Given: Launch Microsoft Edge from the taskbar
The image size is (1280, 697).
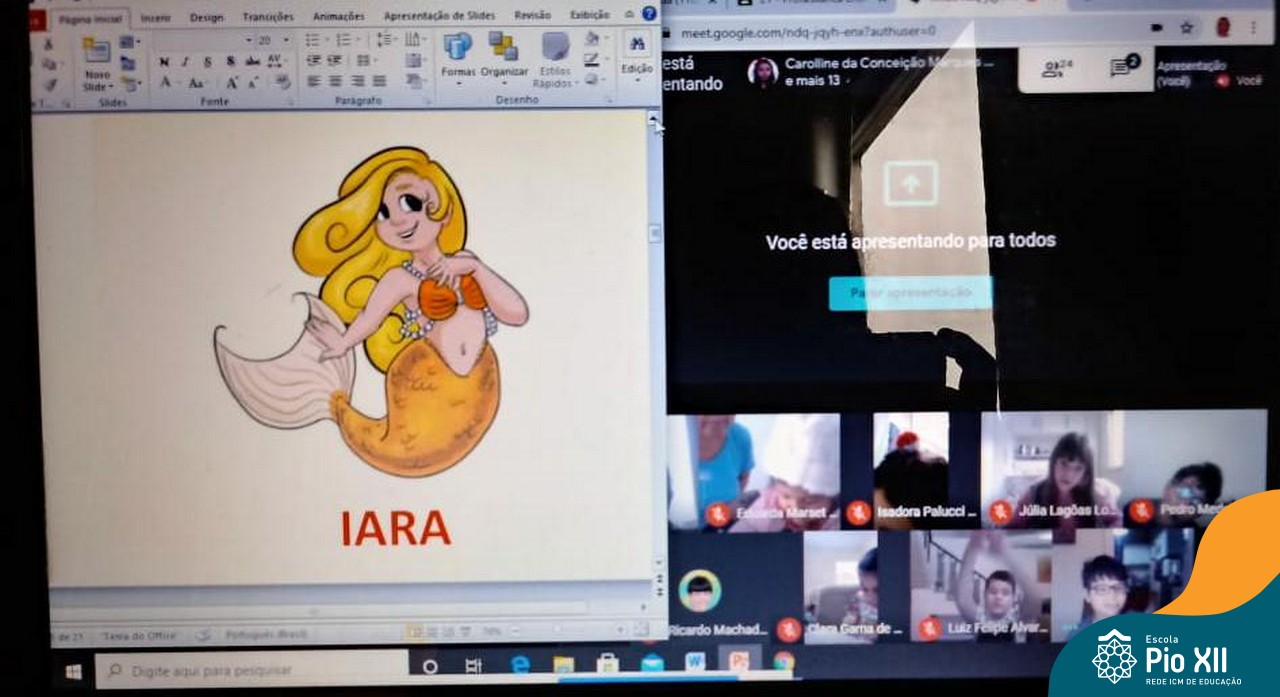Looking at the screenshot, I should pos(520,664).
